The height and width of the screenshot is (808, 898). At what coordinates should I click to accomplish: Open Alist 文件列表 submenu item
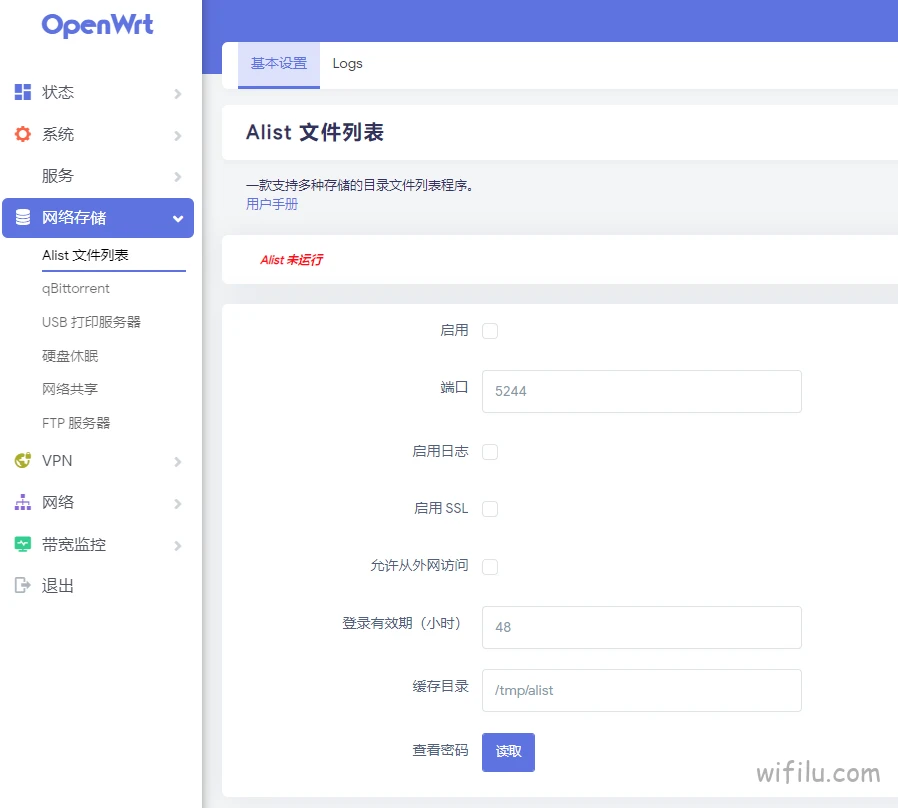(85, 255)
